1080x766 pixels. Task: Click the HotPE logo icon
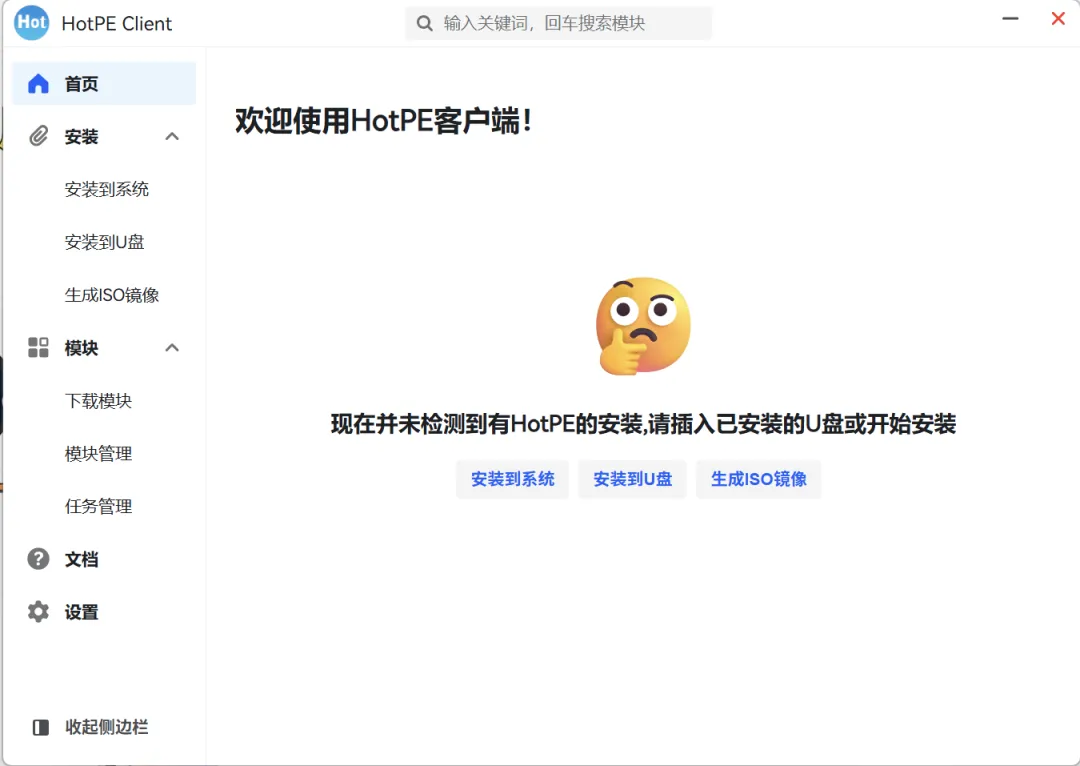[x=32, y=23]
